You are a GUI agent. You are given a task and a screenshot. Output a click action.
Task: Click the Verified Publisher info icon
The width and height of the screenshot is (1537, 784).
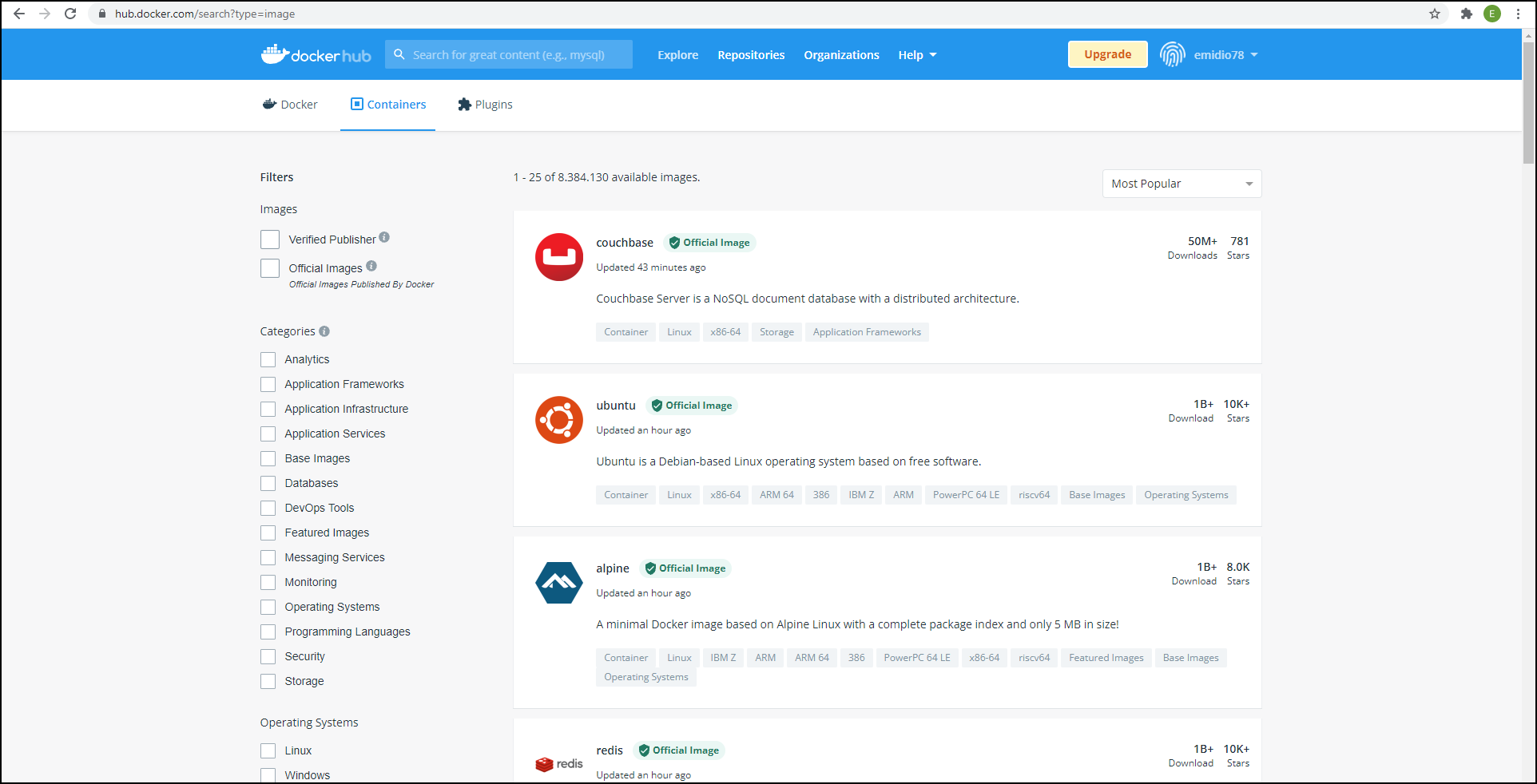[x=384, y=237]
